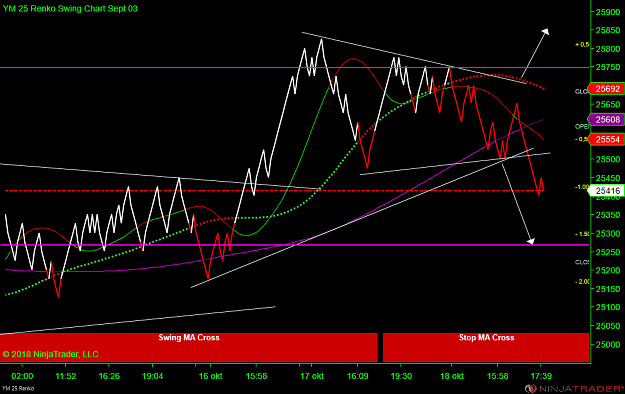625x394 pixels.
Task: Click the purple 25608 price marker
Action: (606, 119)
